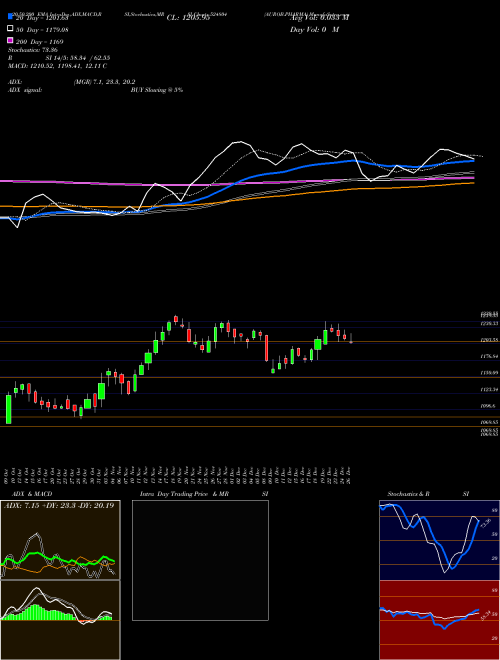
Task: Click the 'Stochastics & R' panel heading
Action: [x=408, y=494]
